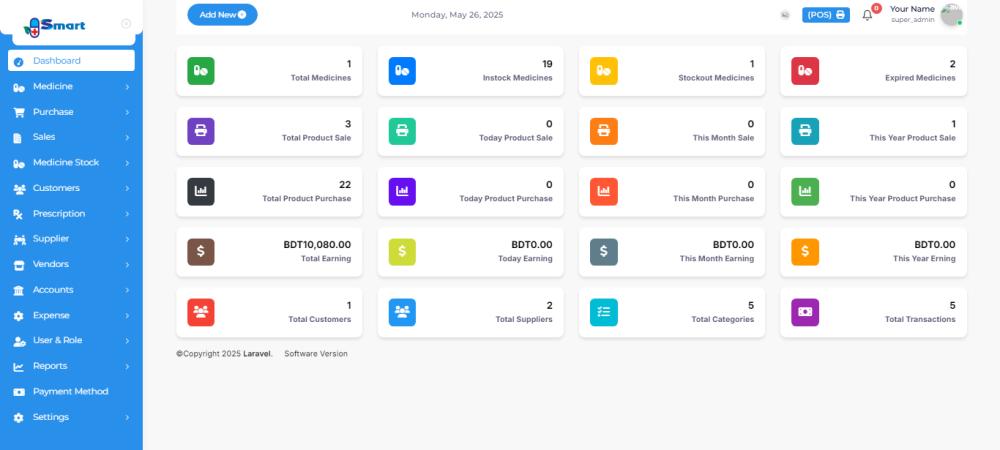Expand the Supplier menu chevron

click(127, 239)
